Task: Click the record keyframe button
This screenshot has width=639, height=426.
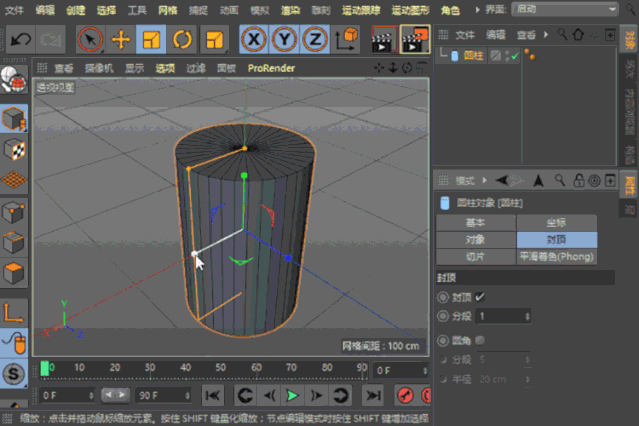Action: pyautogui.click(x=405, y=395)
